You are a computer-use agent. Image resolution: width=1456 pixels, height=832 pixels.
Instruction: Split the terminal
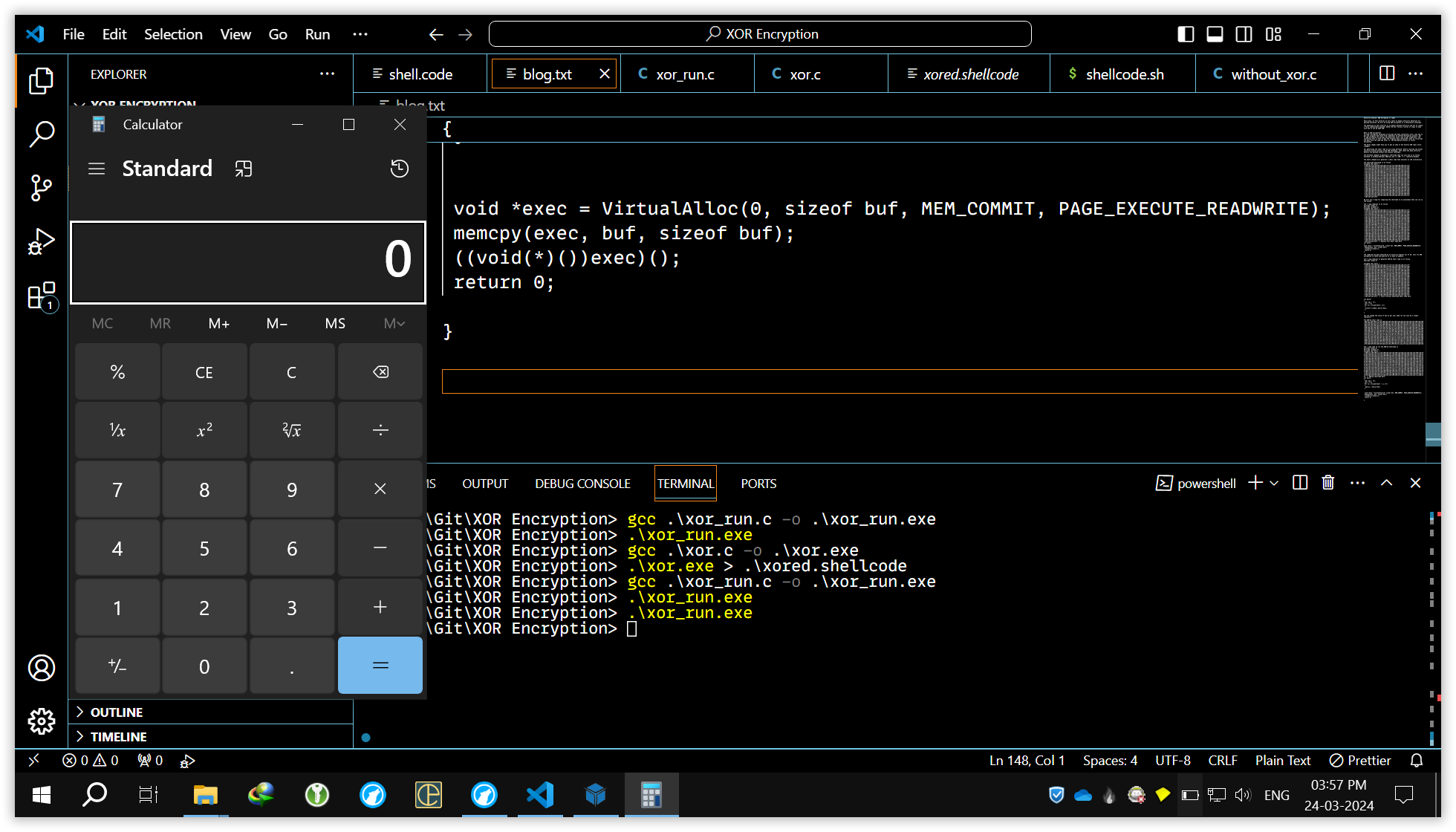[x=1300, y=483]
